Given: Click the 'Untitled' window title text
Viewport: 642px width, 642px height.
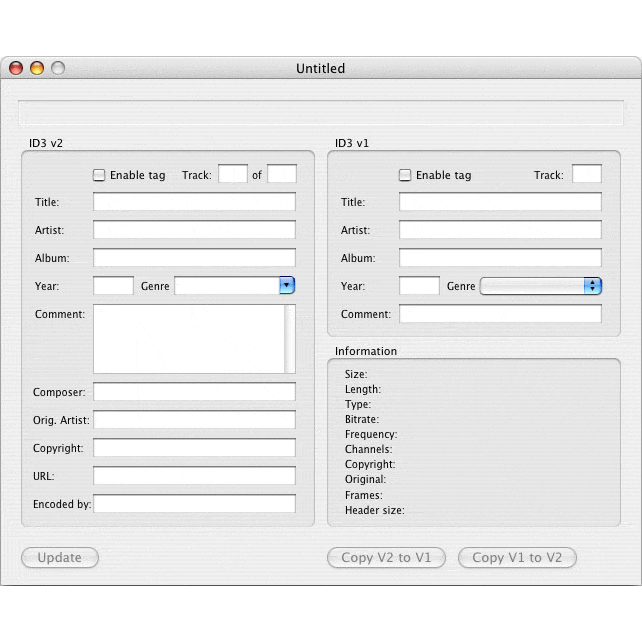Looking at the screenshot, I should click(x=321, y=68).
